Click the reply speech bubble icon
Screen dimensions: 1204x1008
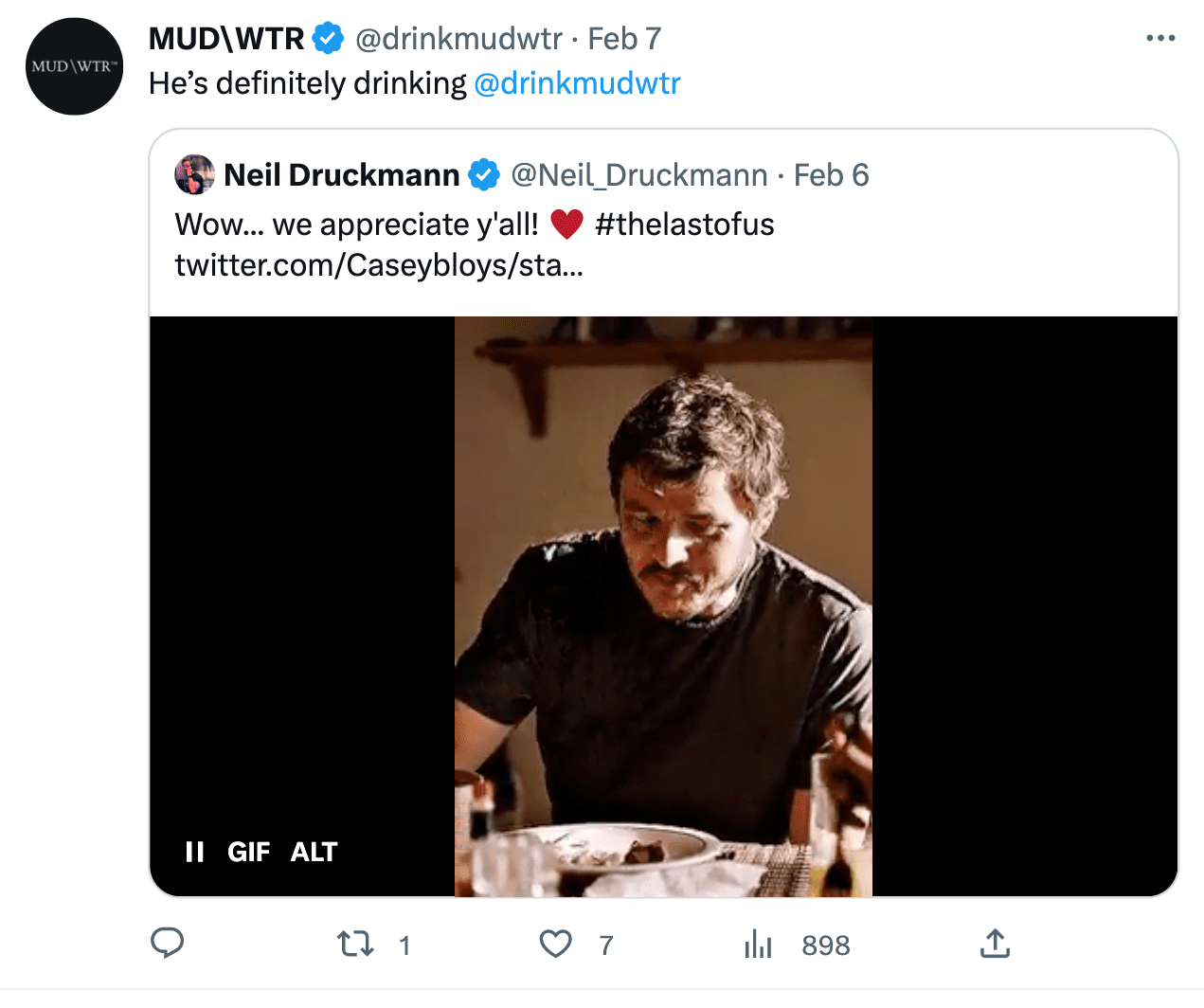[168, 944]
